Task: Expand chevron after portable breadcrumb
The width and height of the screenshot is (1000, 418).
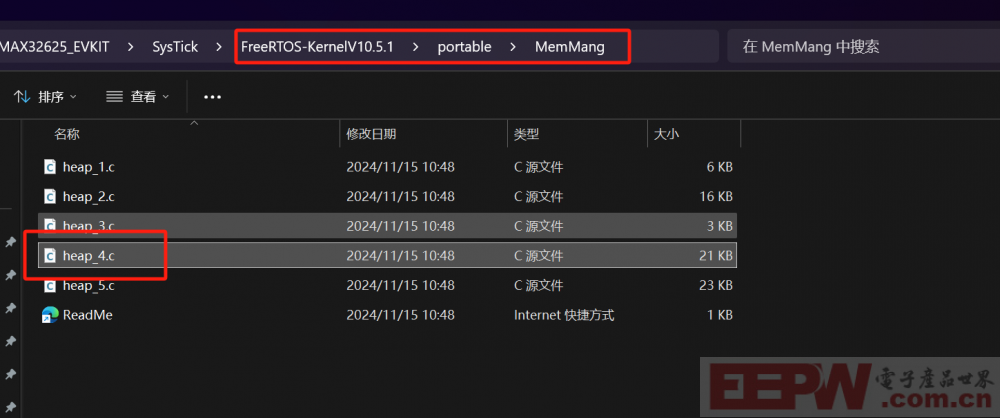Action: 513,47
